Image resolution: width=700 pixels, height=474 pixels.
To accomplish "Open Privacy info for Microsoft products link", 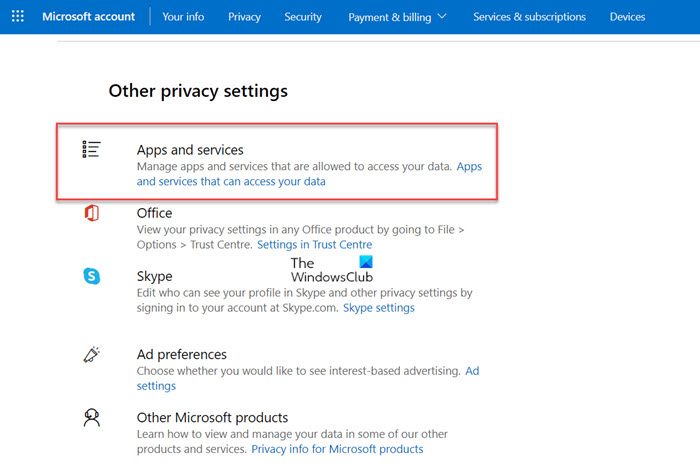I will [337, 449].
